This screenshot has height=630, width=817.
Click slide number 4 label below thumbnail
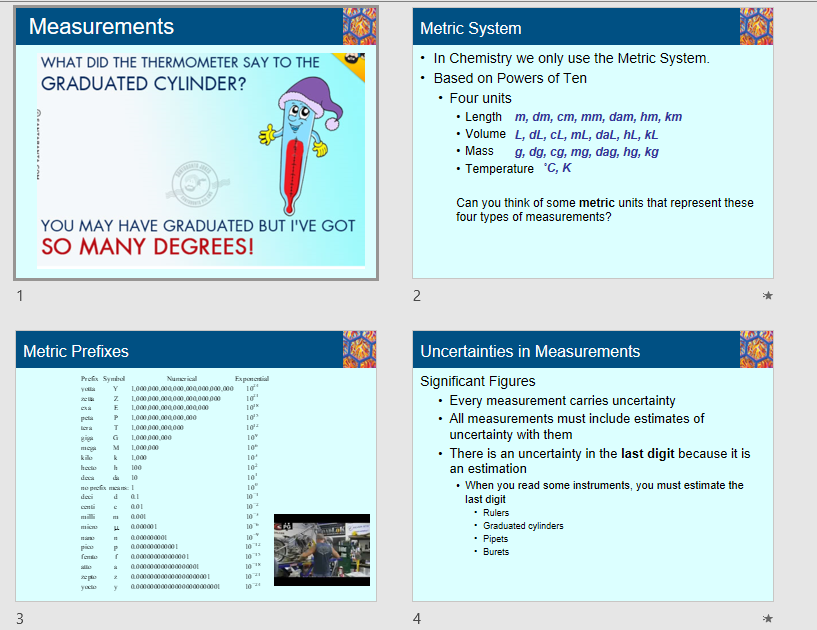(x=418, y=619)
